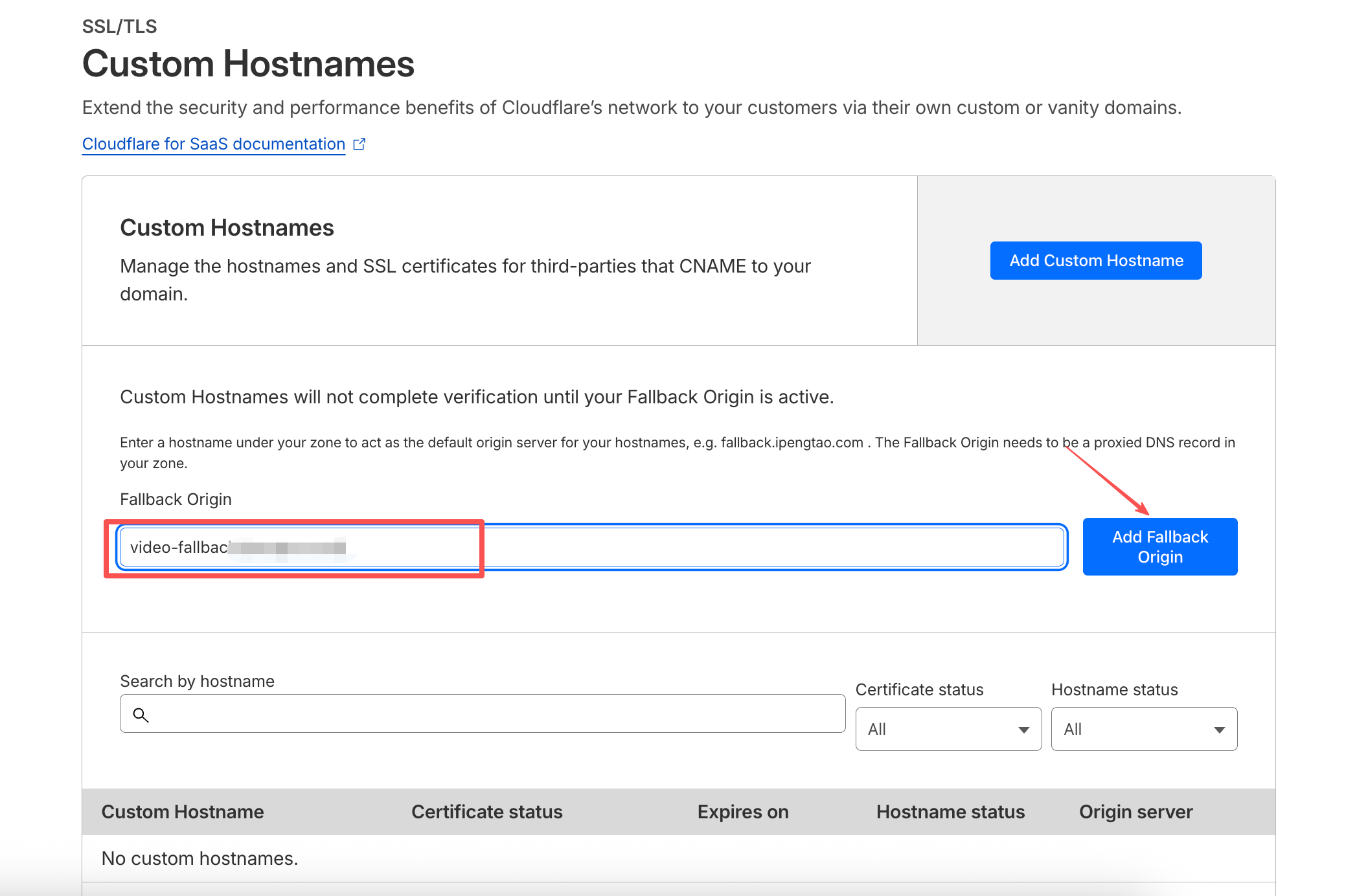Screen dimensions: 1368x896
Task: Click the Certificate status column header
Action: (x=487, y=812)
